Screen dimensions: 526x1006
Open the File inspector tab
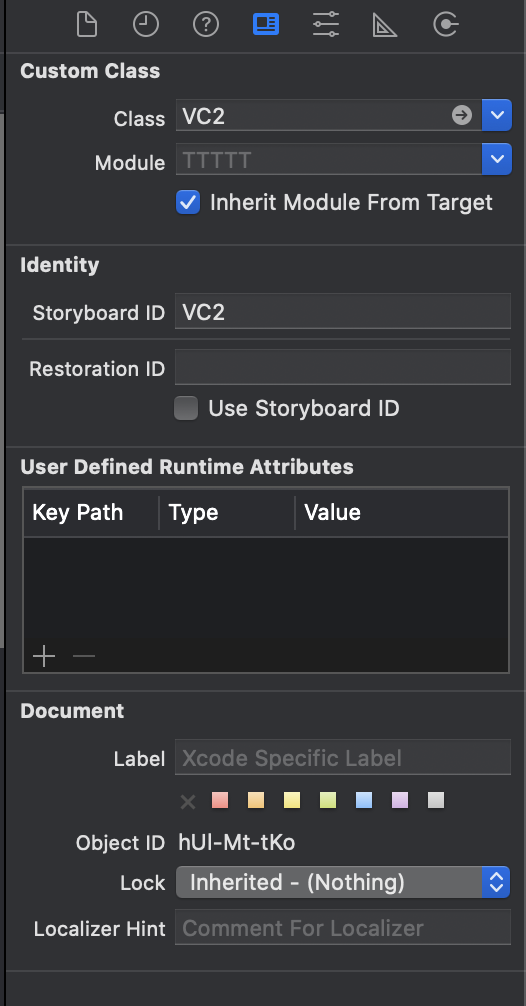coord(87,25)
